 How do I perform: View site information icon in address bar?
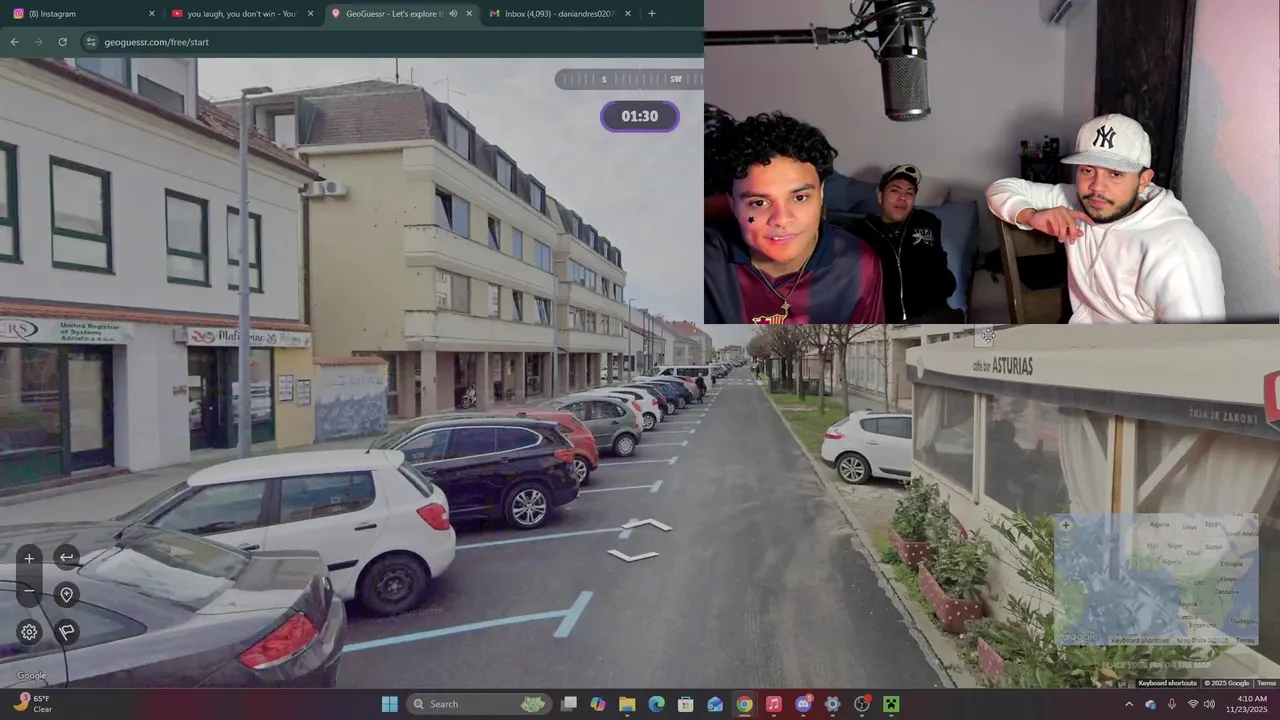[91, 42]
